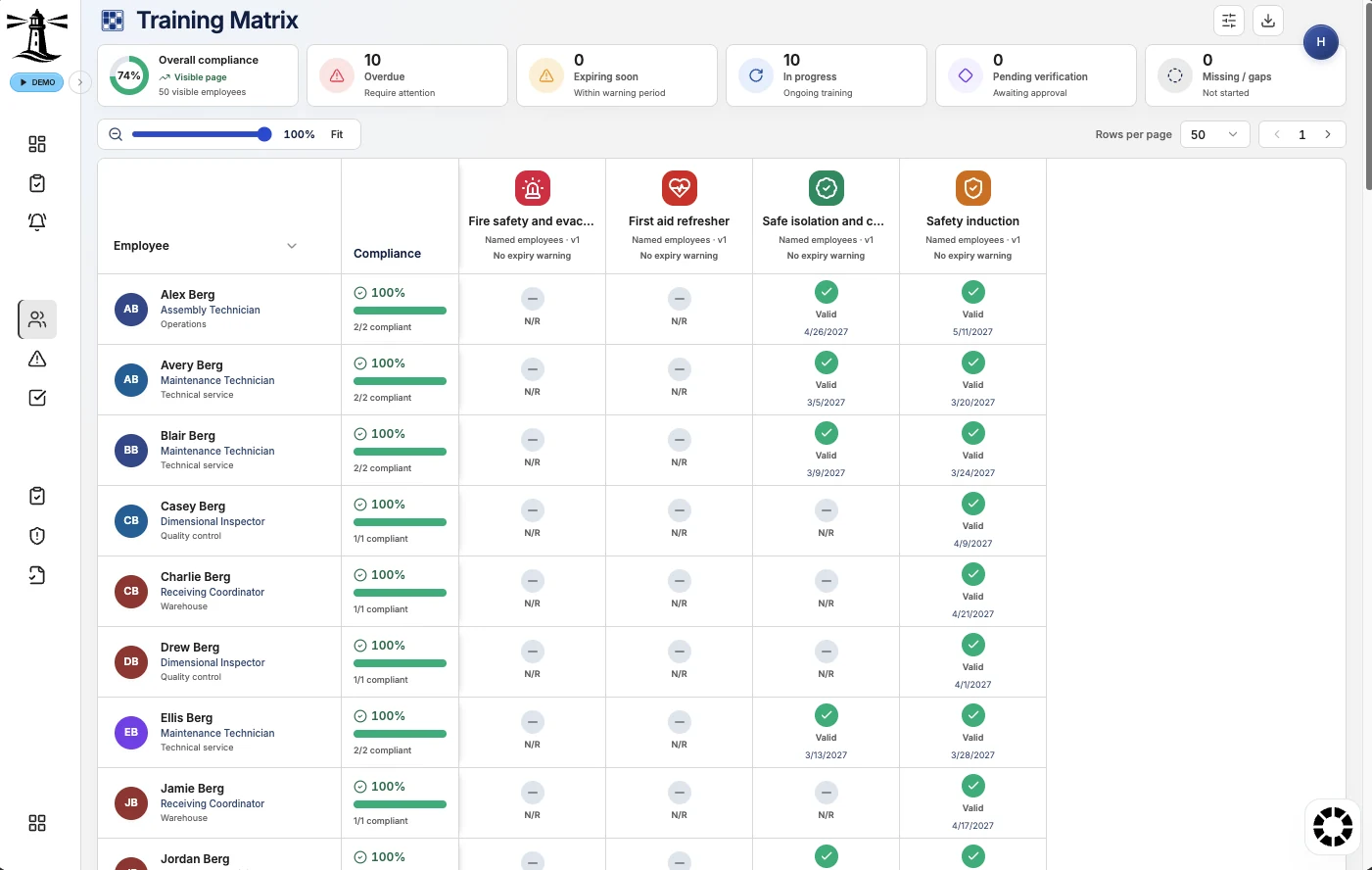The image size is (1372, 870).
Task: Click the Fit zoom button
Action: [x=337, y=134]
